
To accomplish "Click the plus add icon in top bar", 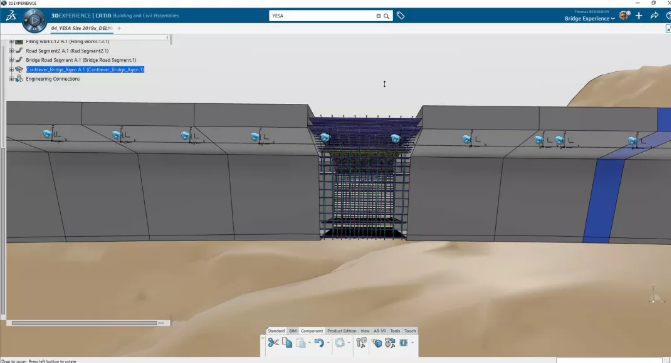I will pyautogui.click(x=639, y=16).
